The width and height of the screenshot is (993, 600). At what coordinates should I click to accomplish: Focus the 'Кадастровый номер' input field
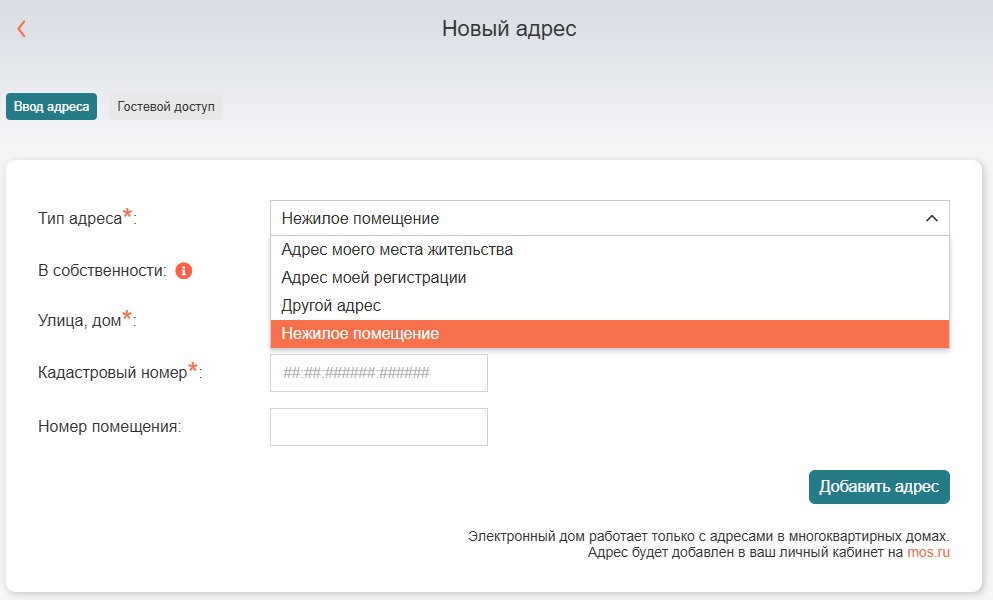(x=378, y=373)
